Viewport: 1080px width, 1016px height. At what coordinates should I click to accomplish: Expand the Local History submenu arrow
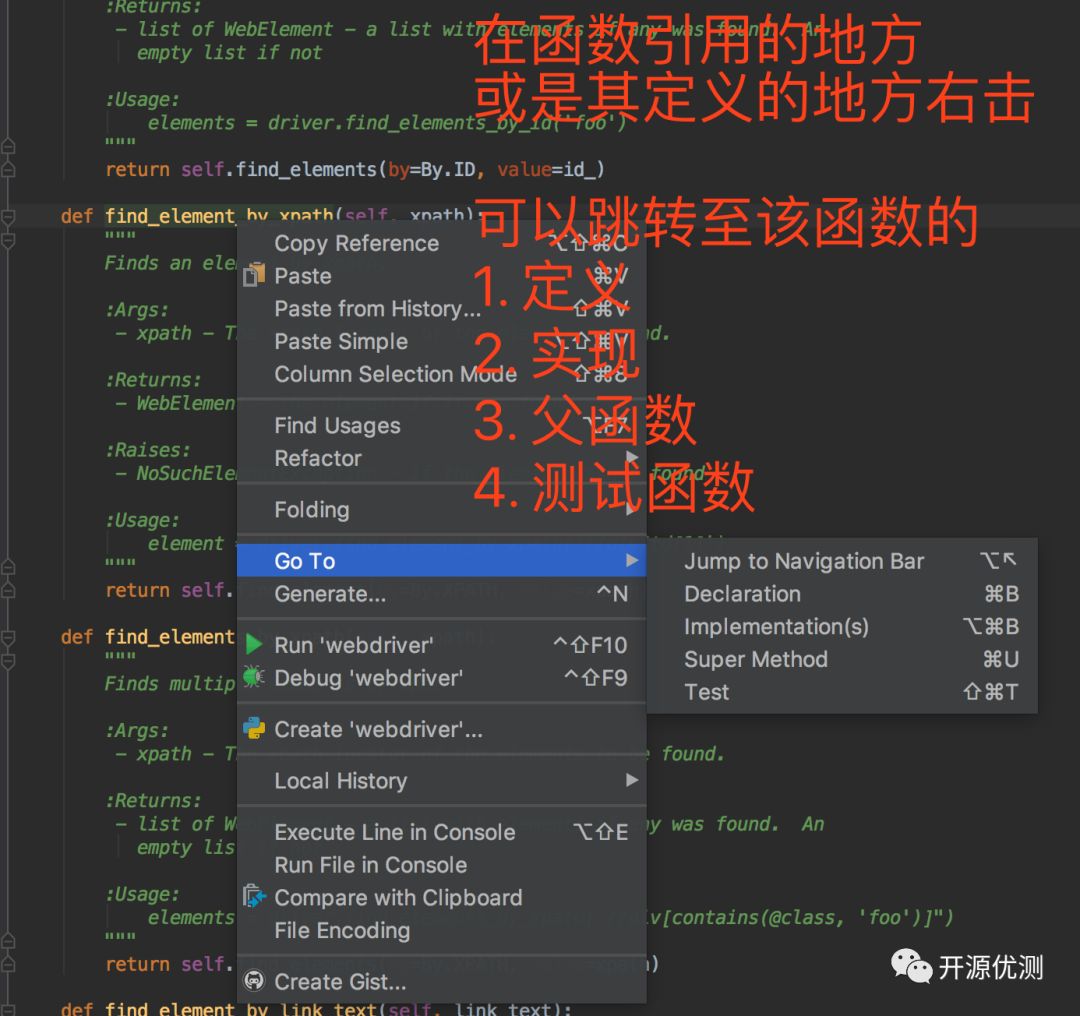632,780
